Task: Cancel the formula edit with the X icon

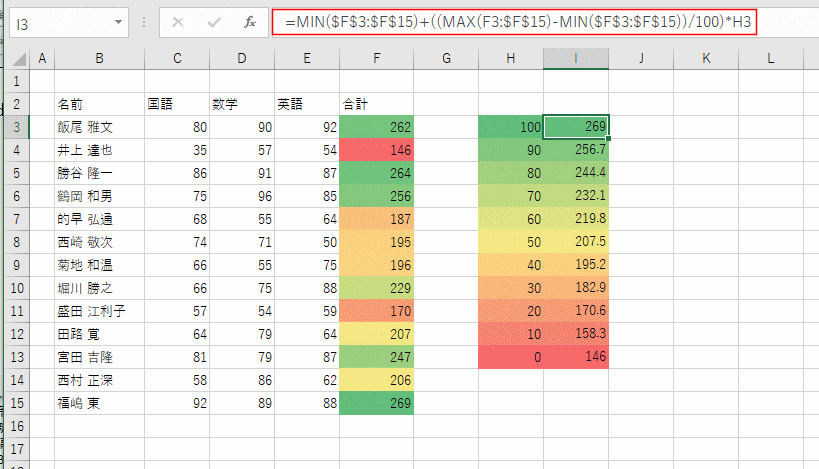Action: (178, 22)
